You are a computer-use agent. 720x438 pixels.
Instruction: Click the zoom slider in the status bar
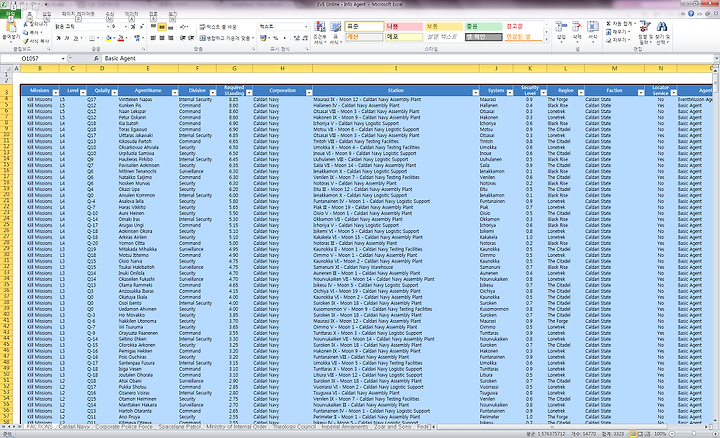693,433
